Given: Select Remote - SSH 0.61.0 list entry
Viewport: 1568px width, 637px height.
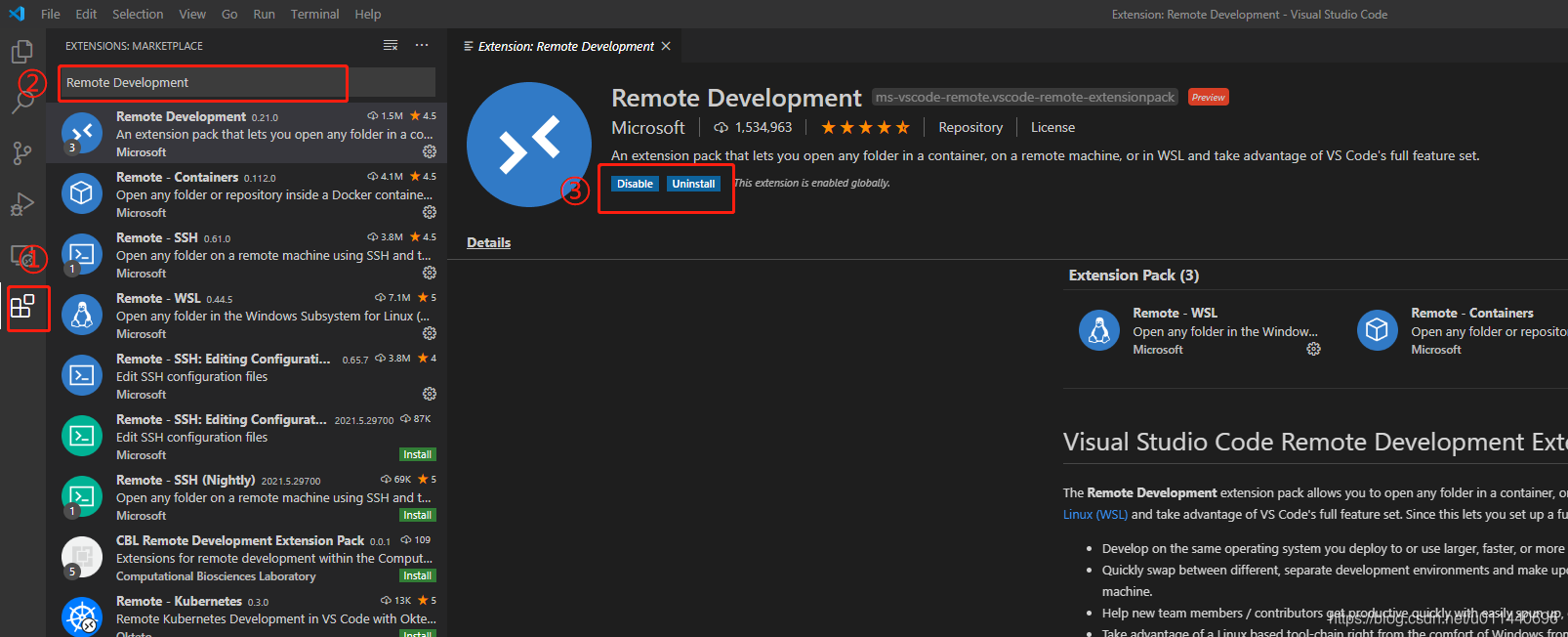Looking at the screenshot, I should [x=247, y=254].
